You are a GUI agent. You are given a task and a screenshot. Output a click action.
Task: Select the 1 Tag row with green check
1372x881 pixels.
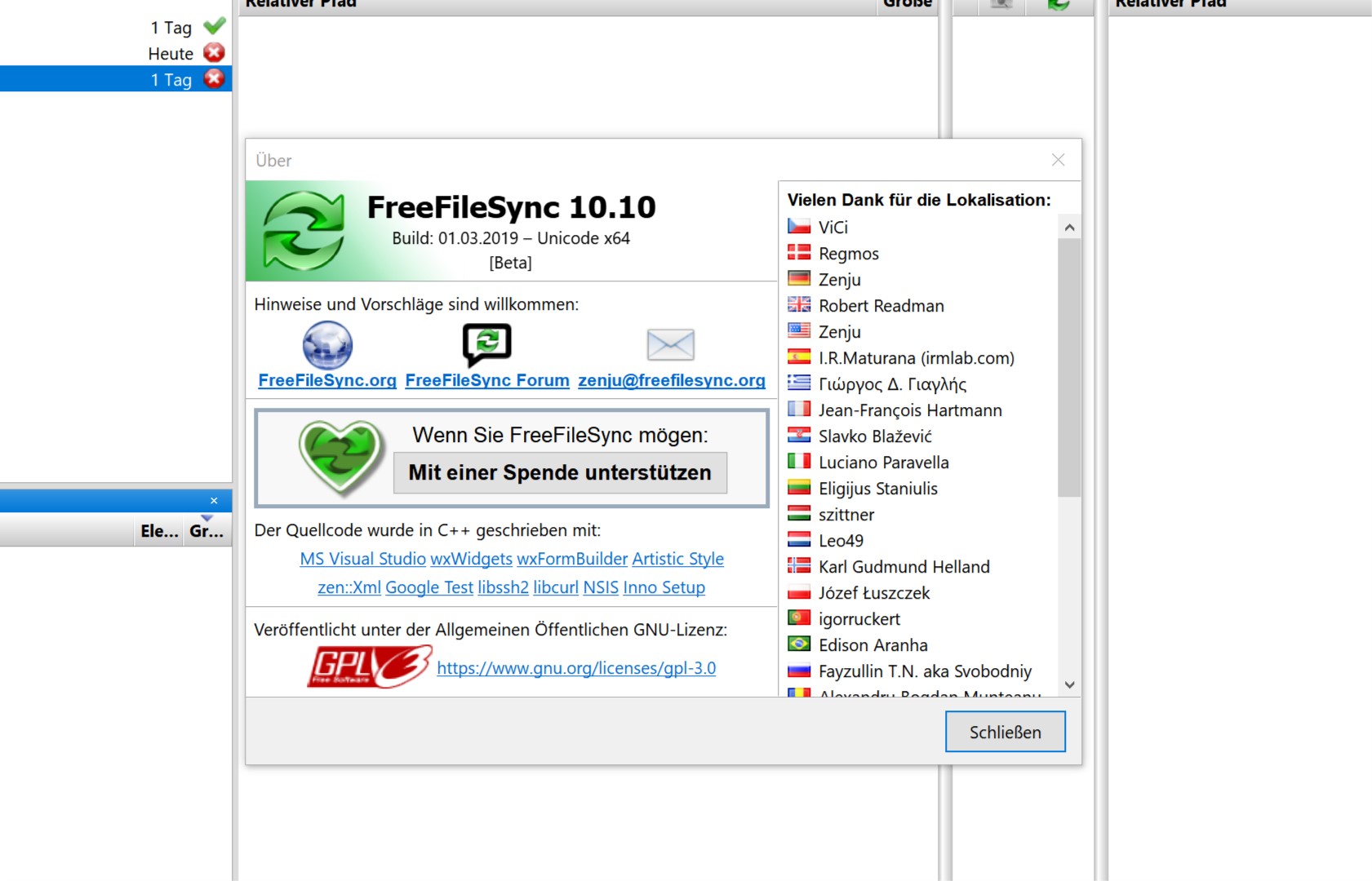(116, 27)
